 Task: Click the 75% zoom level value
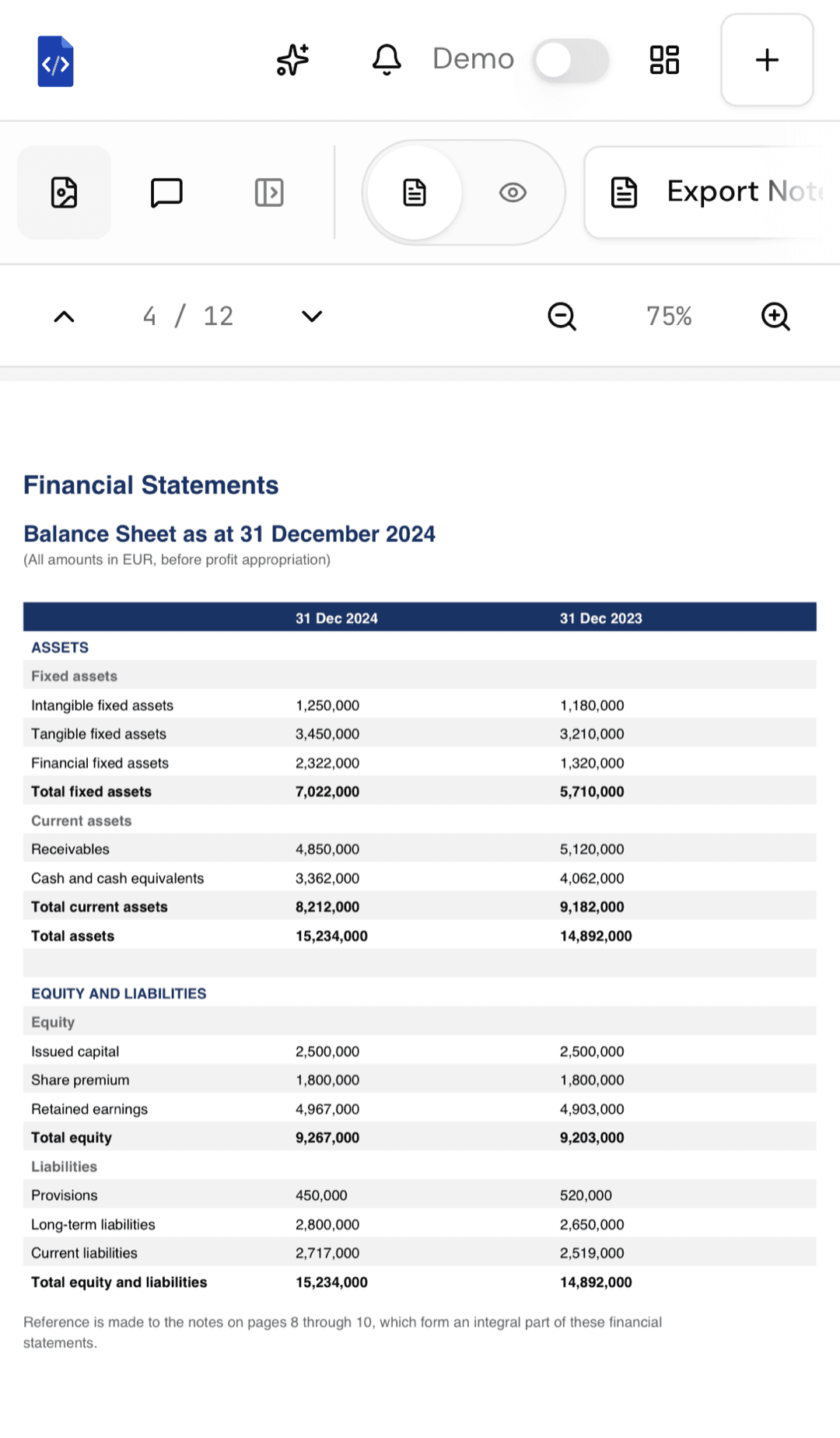tap(669, 316)
